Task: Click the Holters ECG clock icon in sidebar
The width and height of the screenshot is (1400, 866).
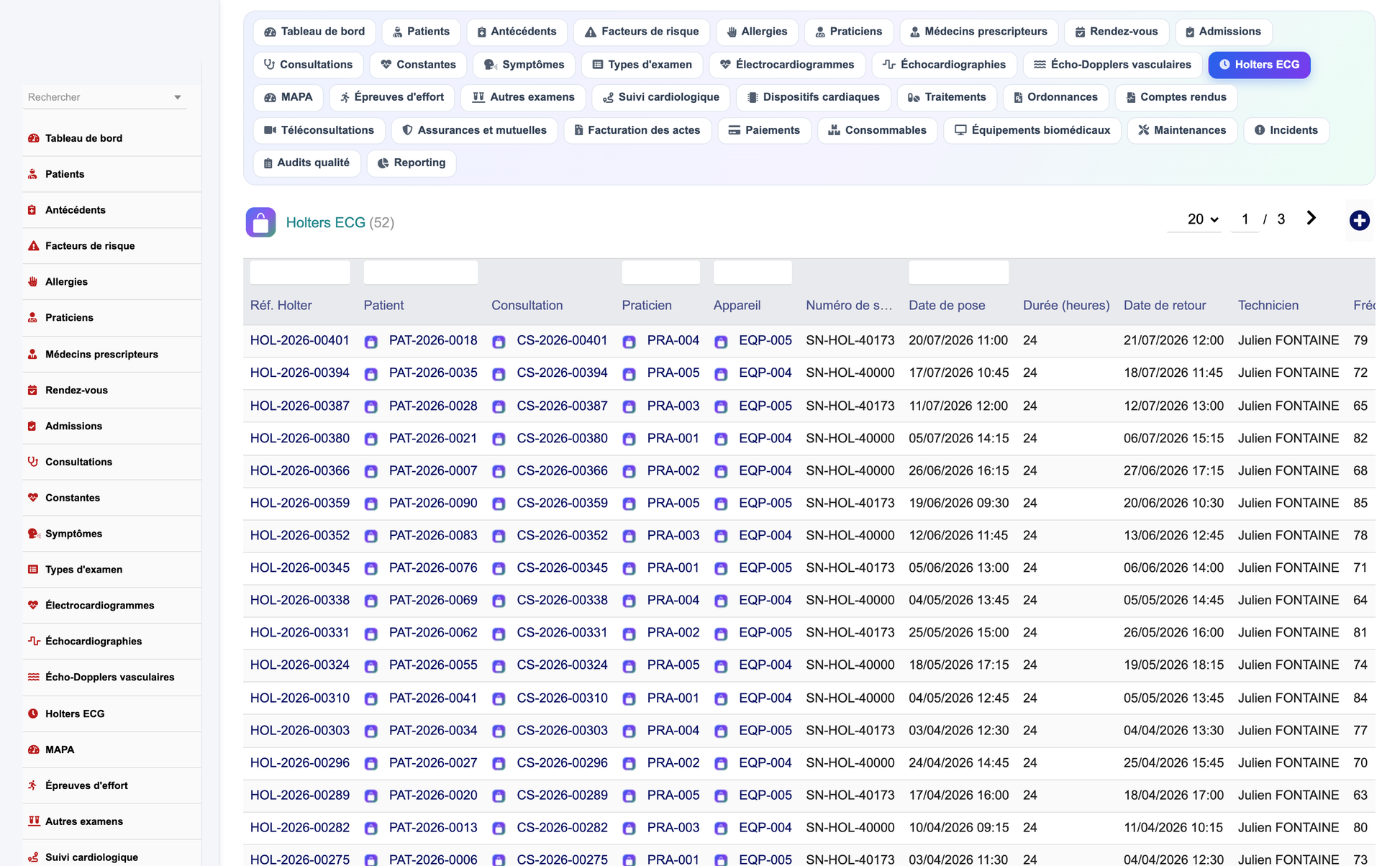Action: (33, 714)
